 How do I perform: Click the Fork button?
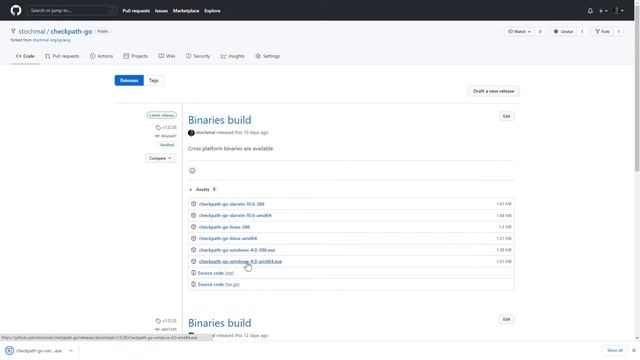tap(602, 31)
